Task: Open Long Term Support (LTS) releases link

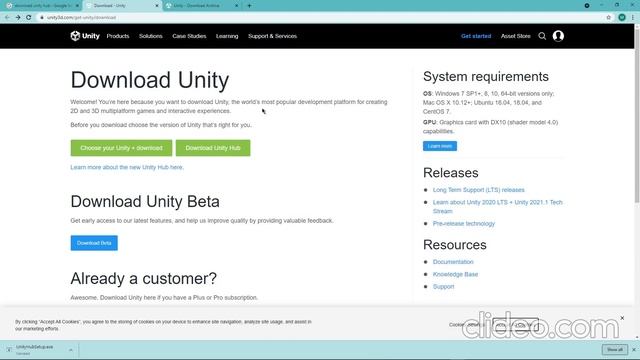Action: 478,190
